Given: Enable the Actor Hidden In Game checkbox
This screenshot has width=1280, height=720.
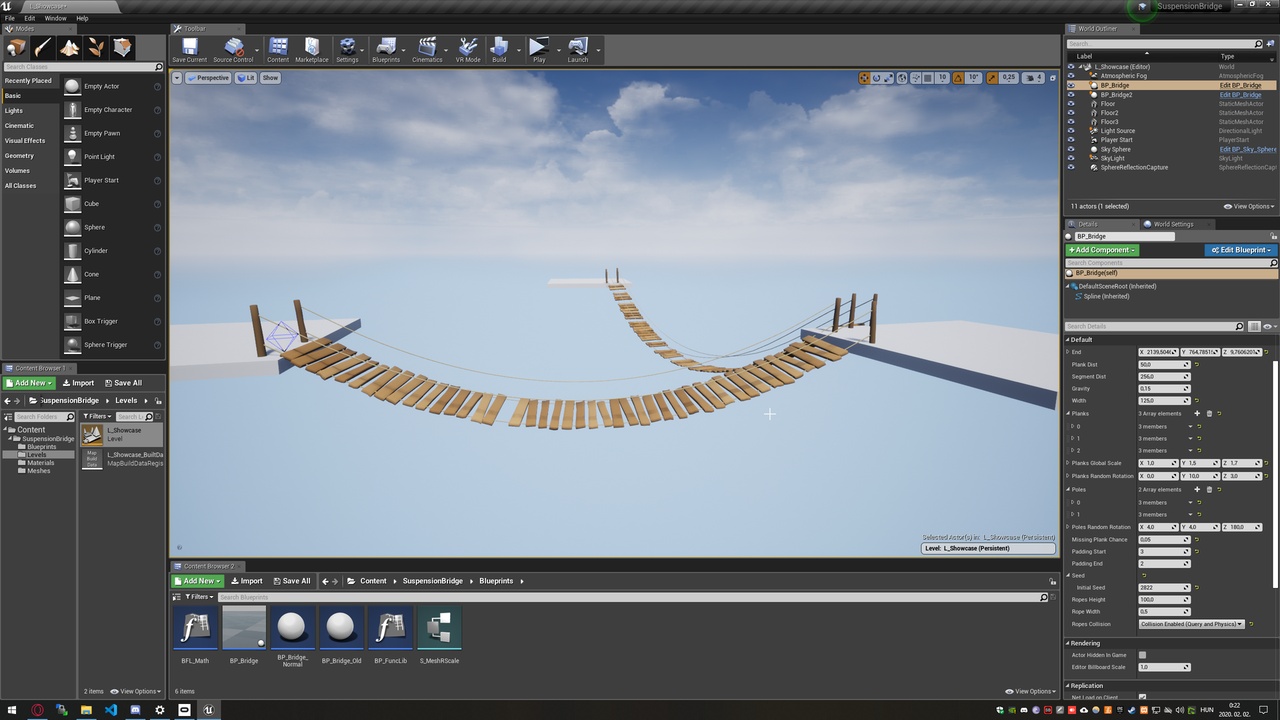Looking at the screenshot, I should (1142, 655).
